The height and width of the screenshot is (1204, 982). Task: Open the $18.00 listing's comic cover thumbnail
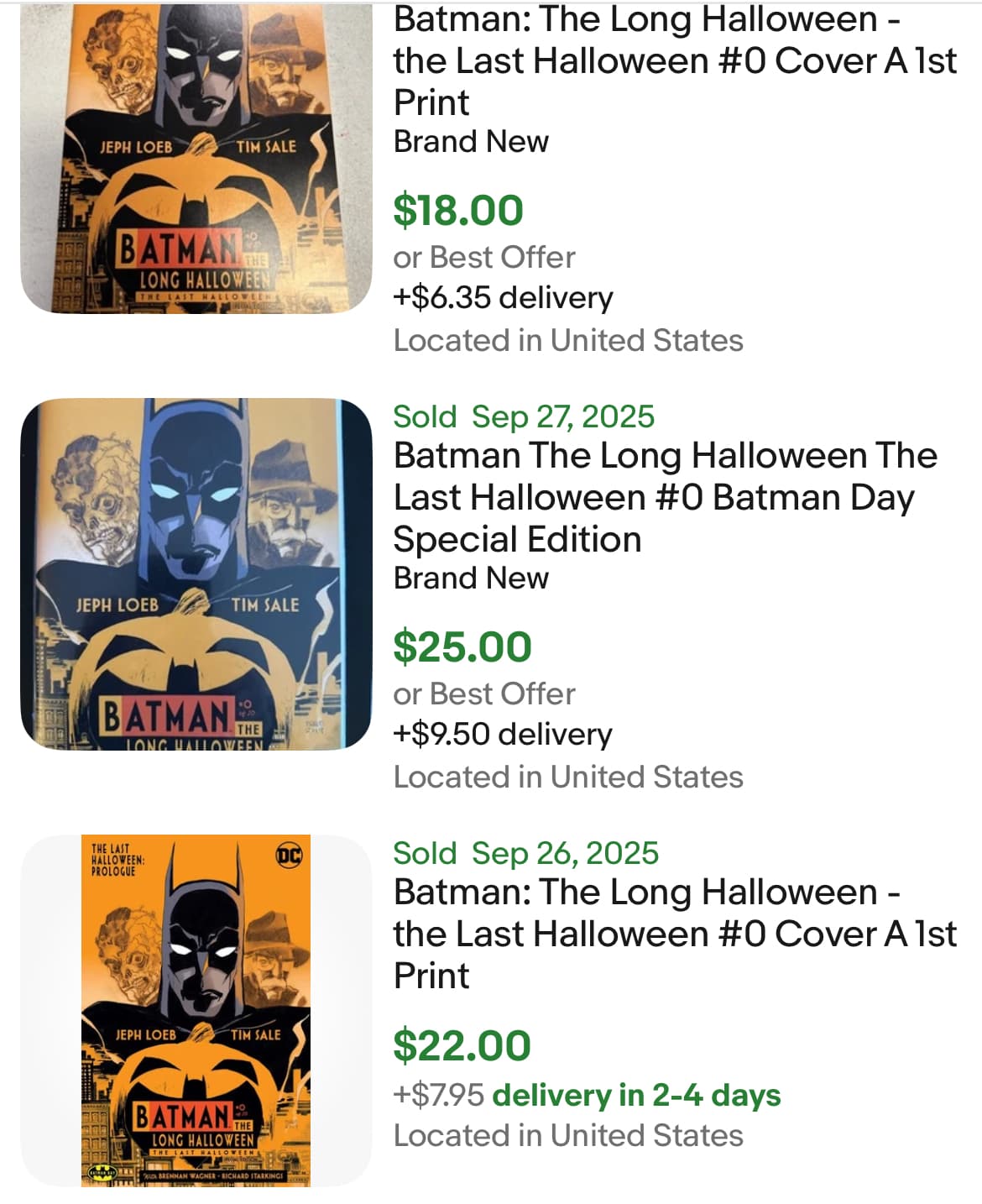tap(196, 158)
